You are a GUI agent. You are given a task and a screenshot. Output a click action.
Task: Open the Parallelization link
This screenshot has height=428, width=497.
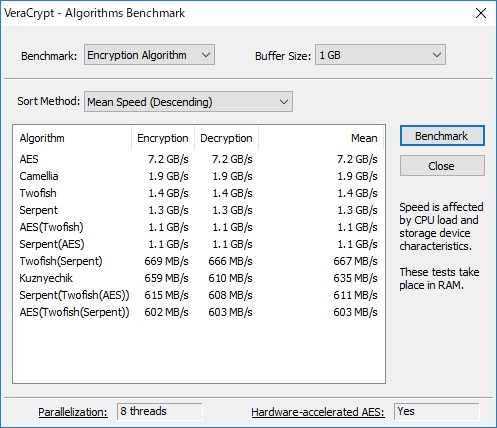click(x=73, y=412)
